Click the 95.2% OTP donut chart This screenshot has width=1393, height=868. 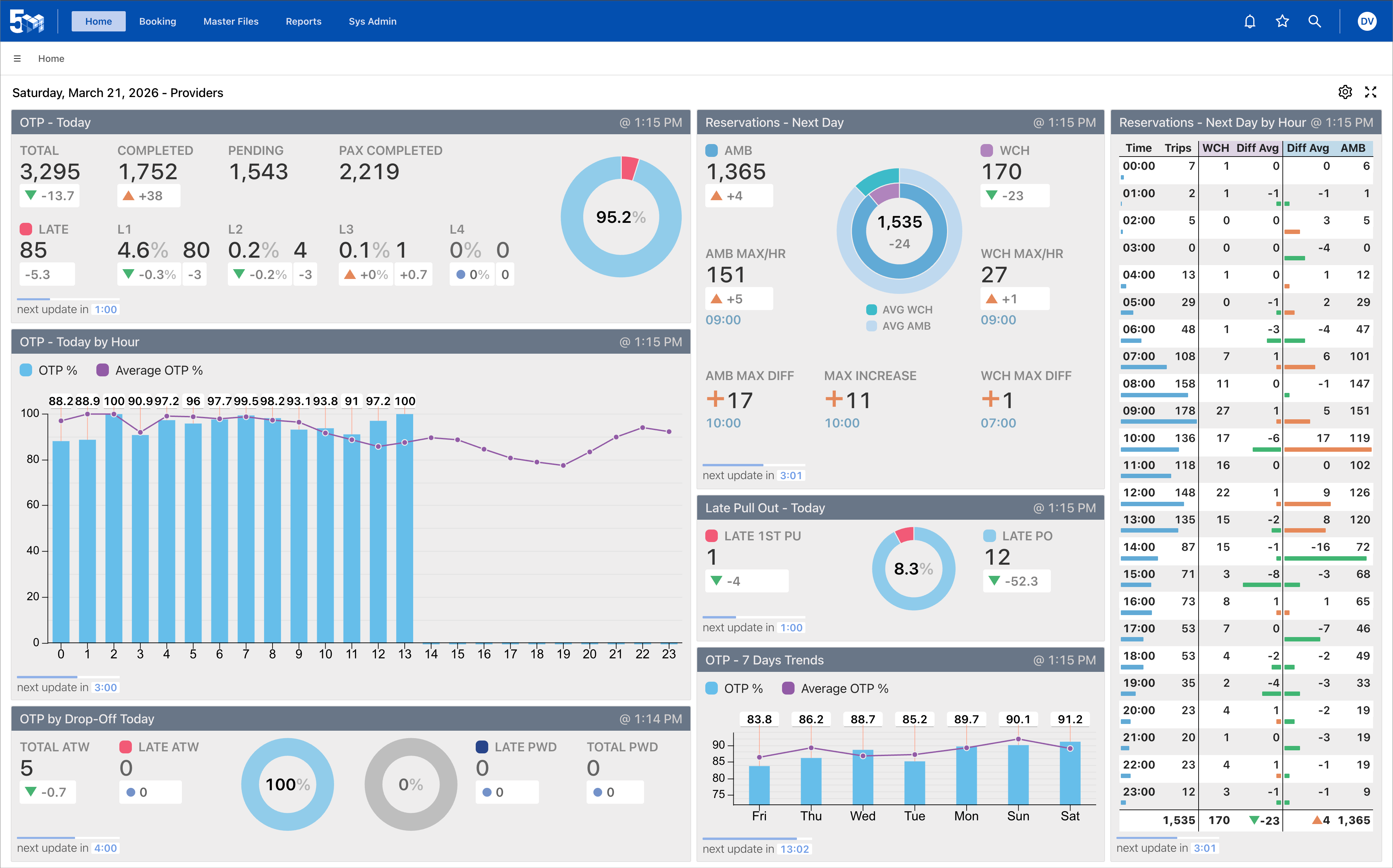pyautogui.click(x=621, y=217)
